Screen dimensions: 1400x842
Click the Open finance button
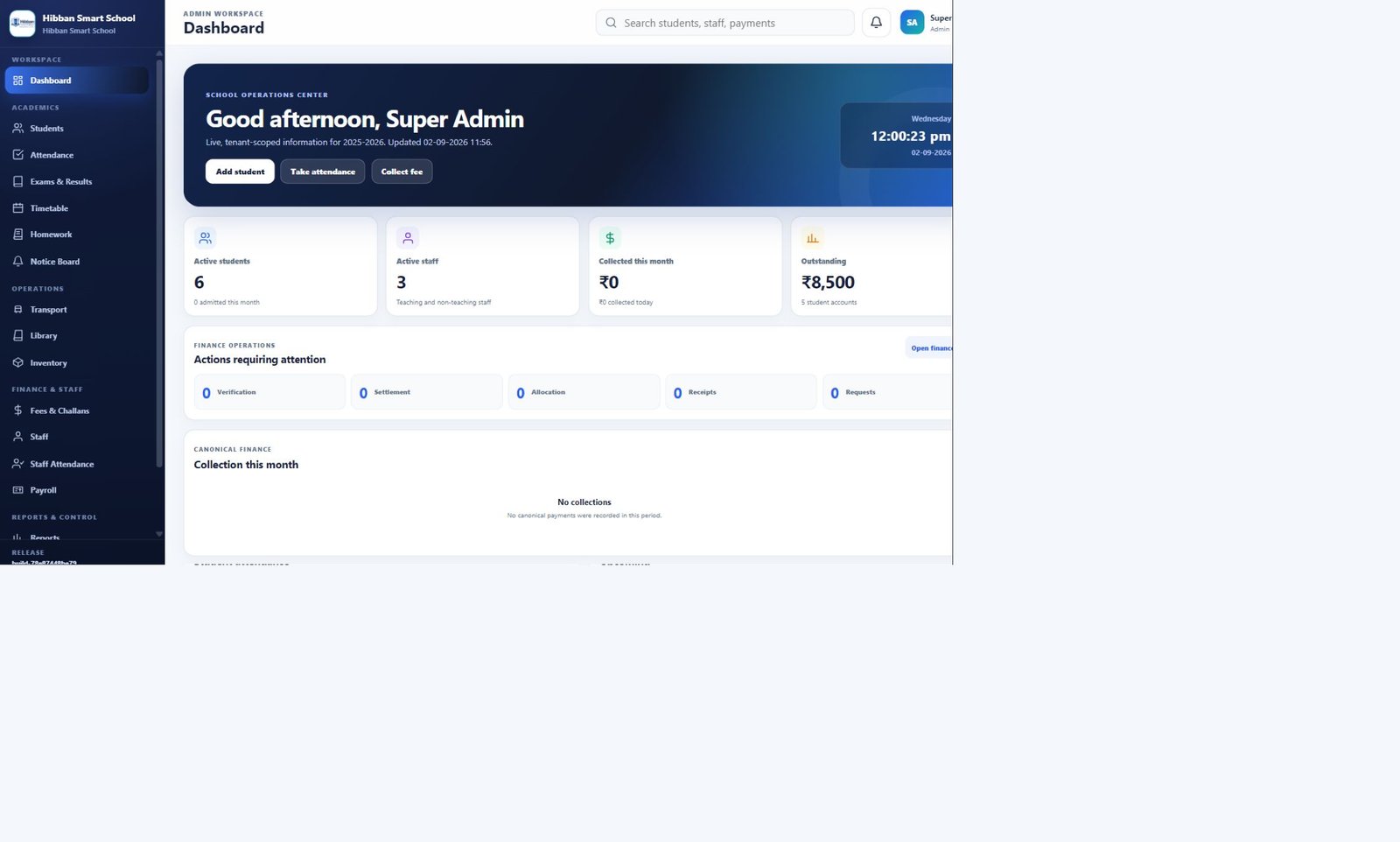pyautogui.click(x=929, y=348)
